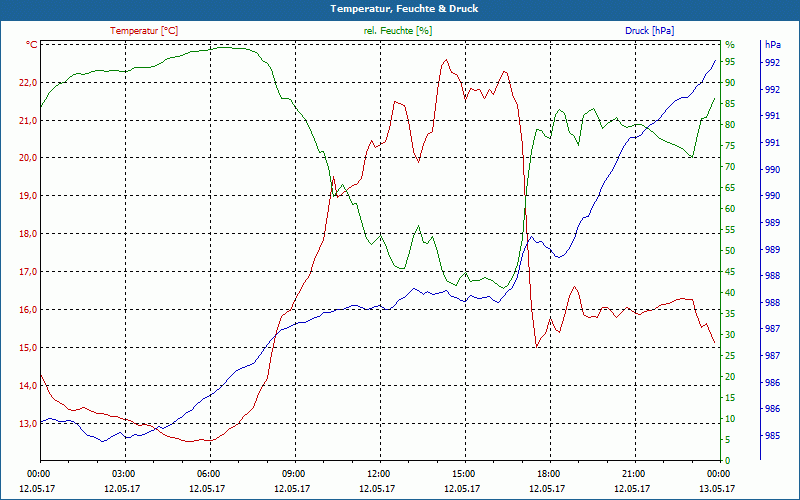Click the blue 'hPa' unit label

(x=772, y=44)
